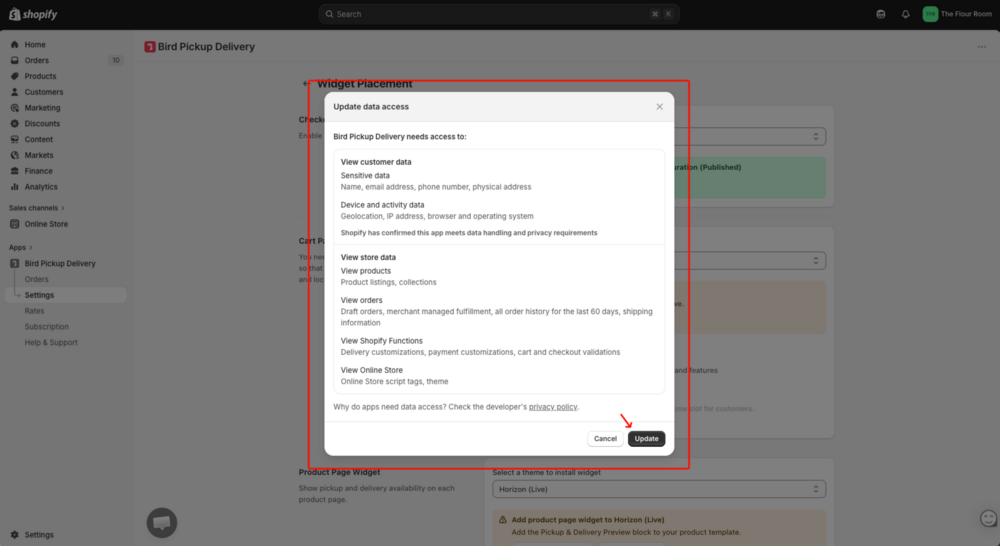The height and width of the screenshot is (546, 1000).
Task: Click The Flour Room avatar
Action: pos(930,14)
